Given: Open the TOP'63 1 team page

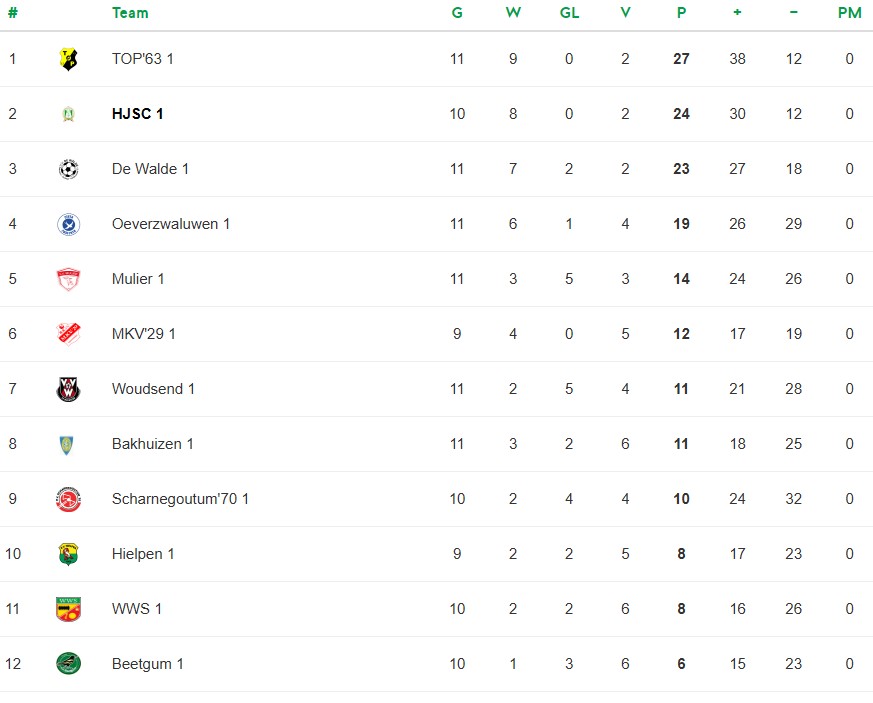Looking at the screenshot, I should coord(143,59).
